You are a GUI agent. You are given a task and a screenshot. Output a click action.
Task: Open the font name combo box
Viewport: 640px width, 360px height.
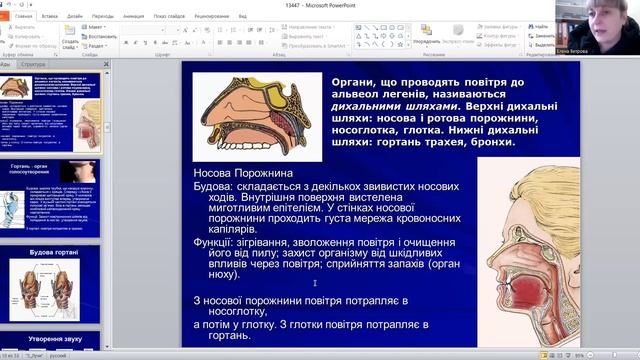[143, 30]
